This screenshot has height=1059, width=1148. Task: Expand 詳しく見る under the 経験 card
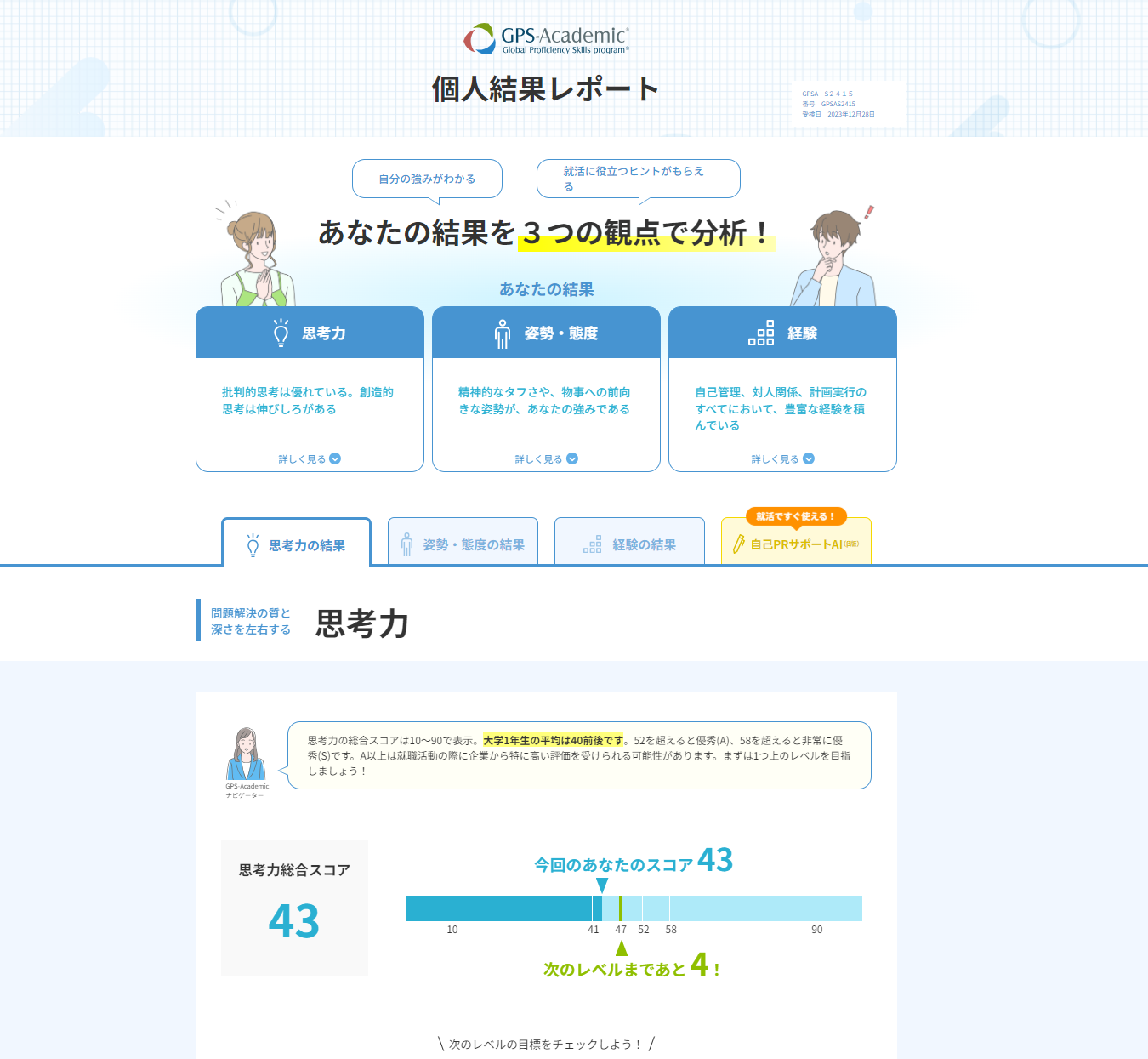click(782, 458)
